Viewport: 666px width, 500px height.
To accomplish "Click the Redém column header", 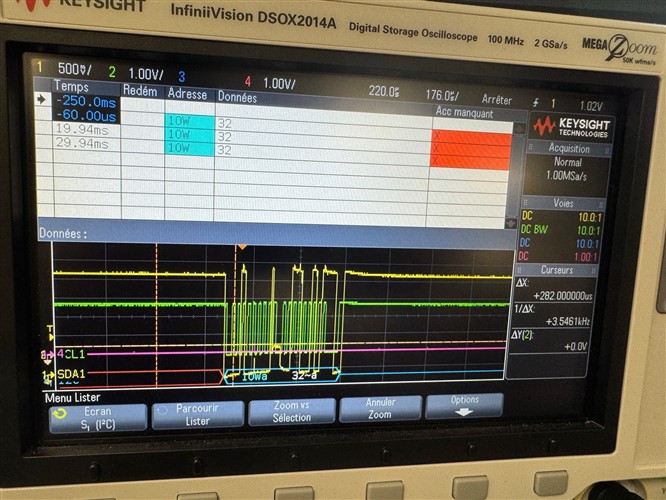I will (140, 91).
